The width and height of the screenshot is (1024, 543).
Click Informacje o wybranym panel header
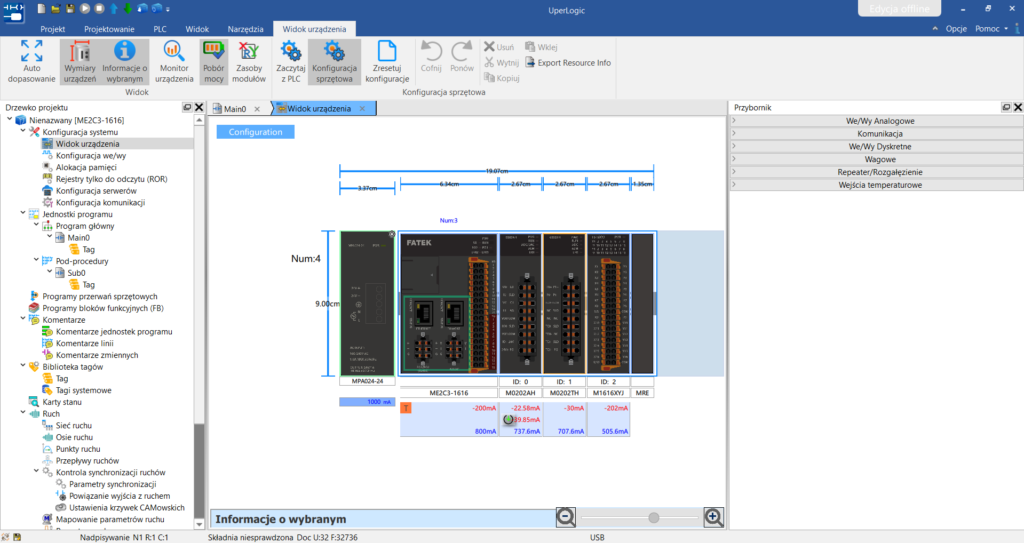382,519
